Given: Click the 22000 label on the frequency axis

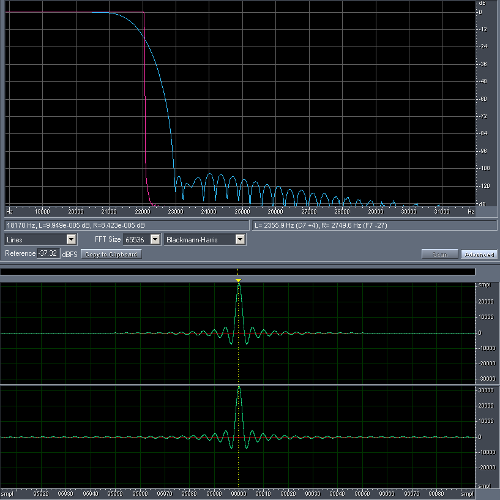Looking at the screenshot, I should click(142, 211).
